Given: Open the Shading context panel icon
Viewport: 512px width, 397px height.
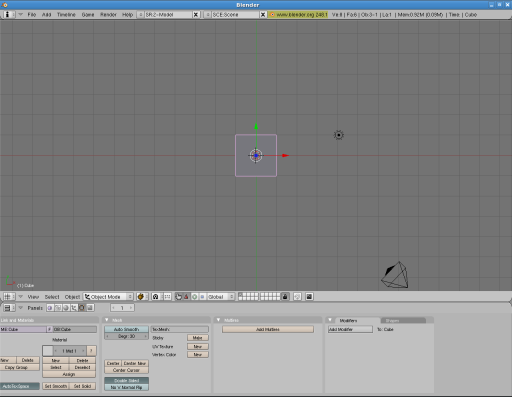Looking at the screenshot, I should pyautogui.click(x=66, y=308).
